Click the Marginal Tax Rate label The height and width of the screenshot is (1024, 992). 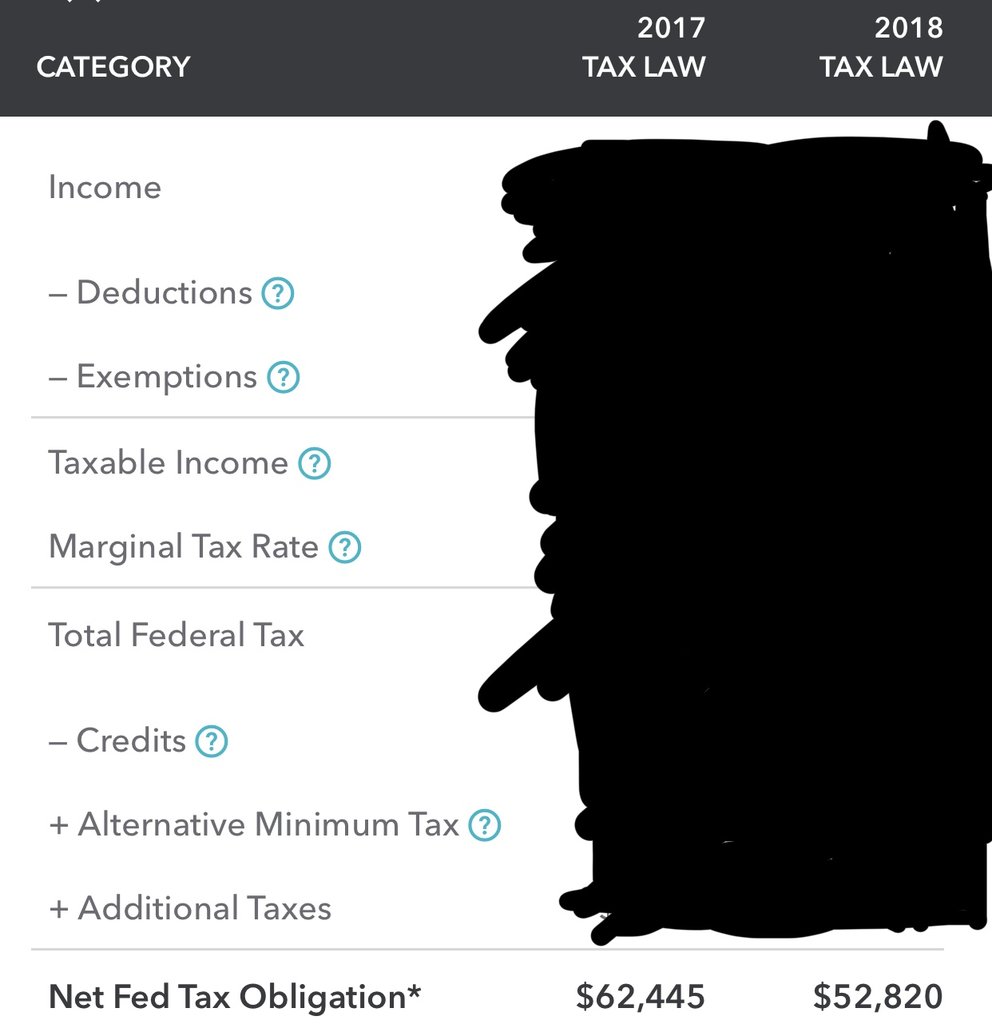click(183, 547)
